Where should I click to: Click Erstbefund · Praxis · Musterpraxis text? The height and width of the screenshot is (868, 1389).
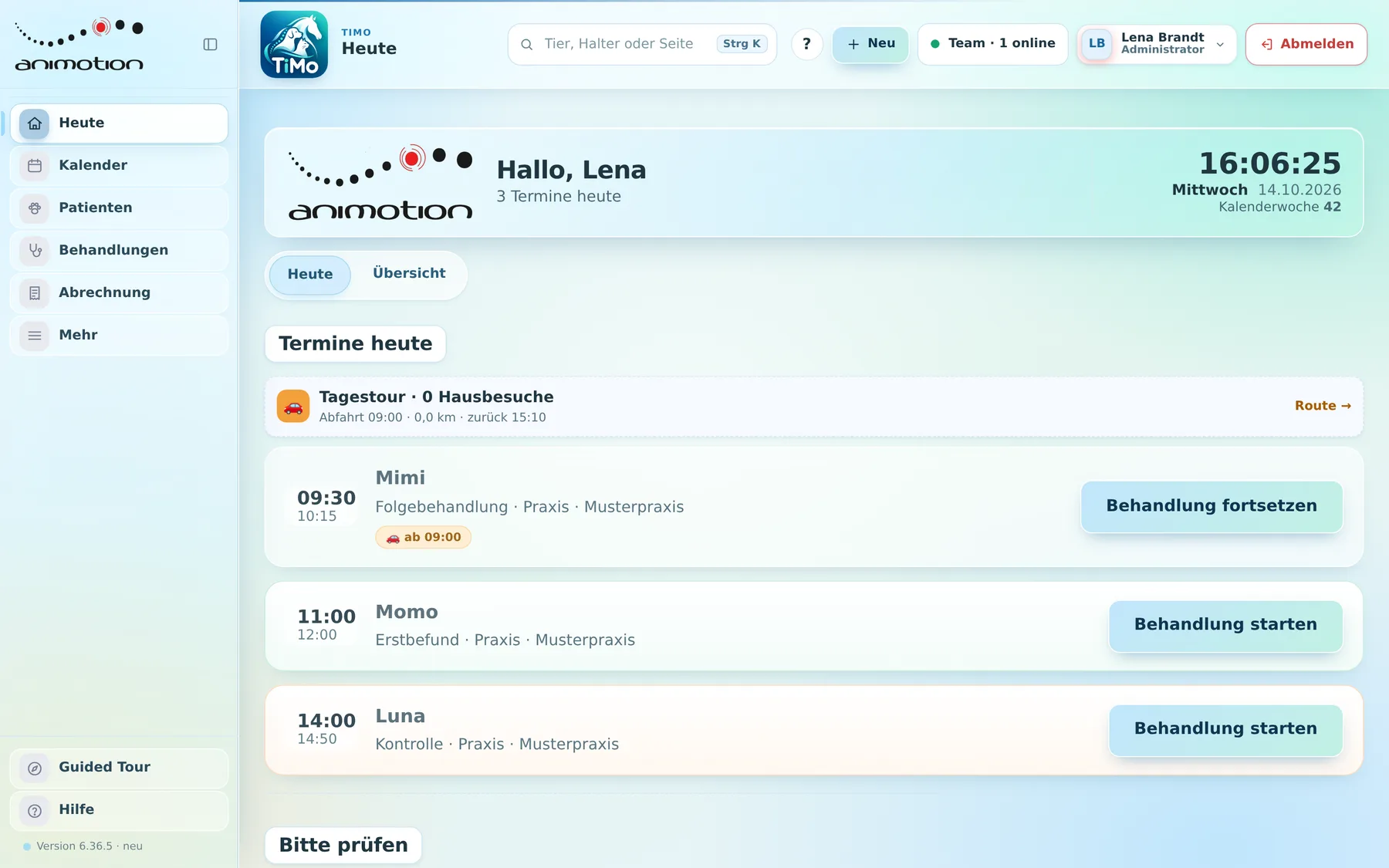[505, 640]
